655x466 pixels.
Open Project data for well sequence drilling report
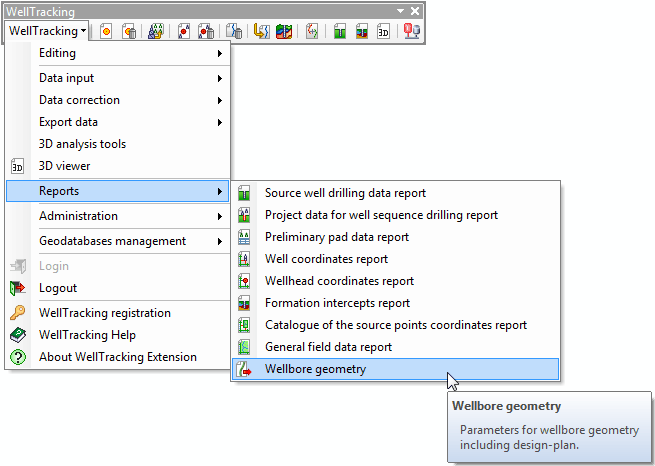click(396, 215)
